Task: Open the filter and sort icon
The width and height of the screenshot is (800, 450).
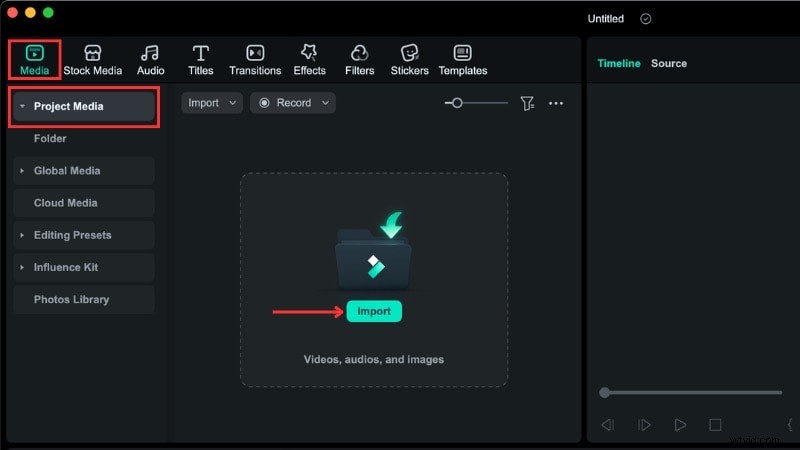Action: (527, 104)
